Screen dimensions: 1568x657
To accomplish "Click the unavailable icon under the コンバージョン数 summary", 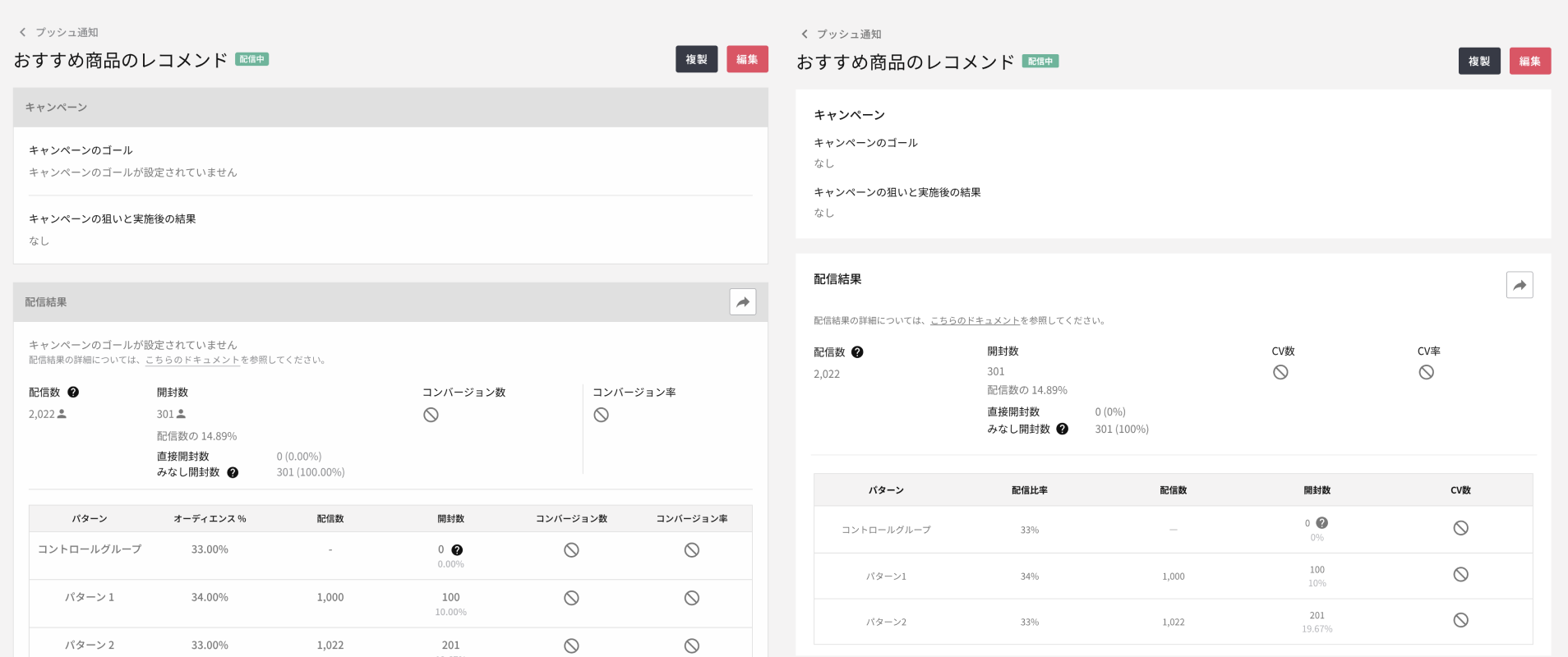I will [431, 415].
